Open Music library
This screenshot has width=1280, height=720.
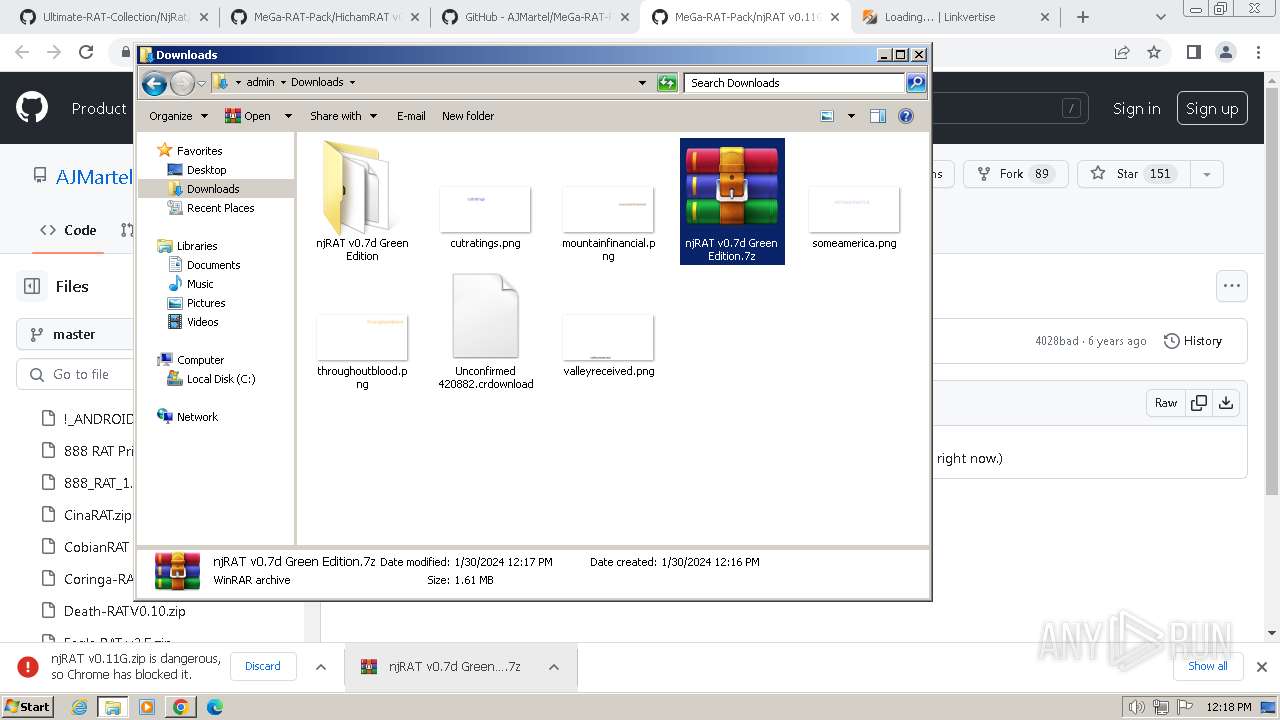point(200,284)
